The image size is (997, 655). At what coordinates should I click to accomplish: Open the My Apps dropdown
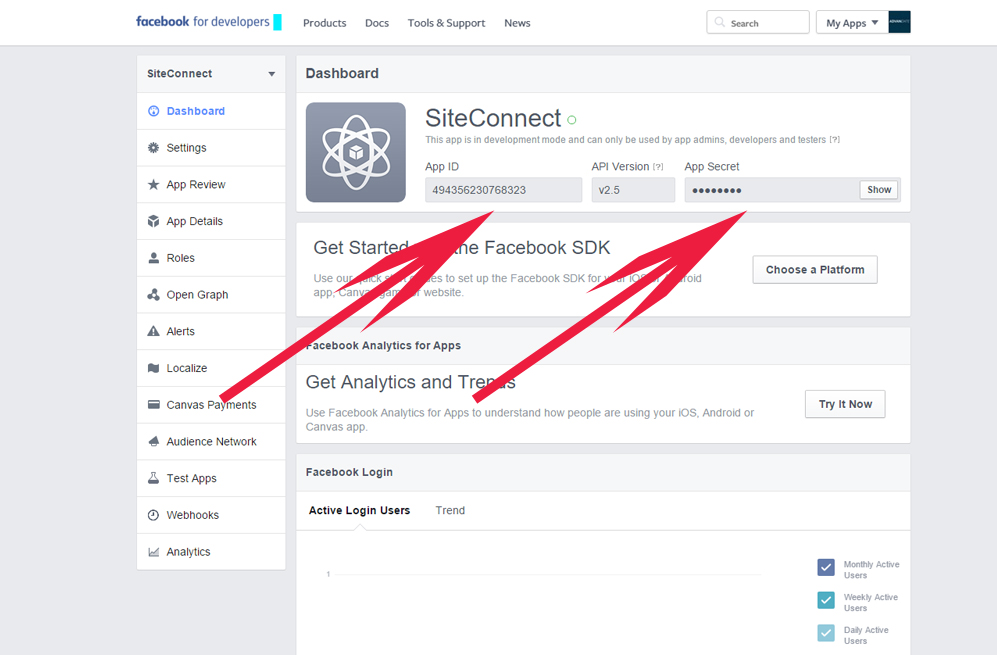852,22
